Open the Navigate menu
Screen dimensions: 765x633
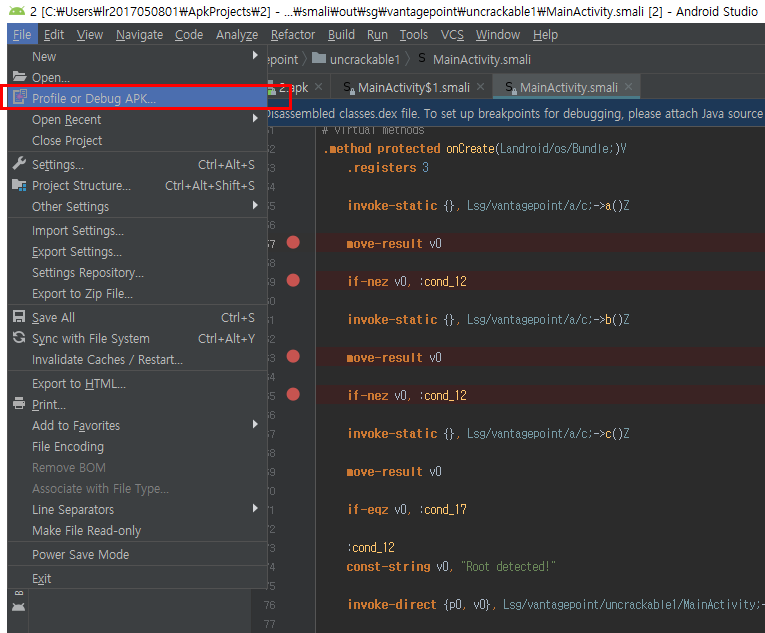[139, 35]
